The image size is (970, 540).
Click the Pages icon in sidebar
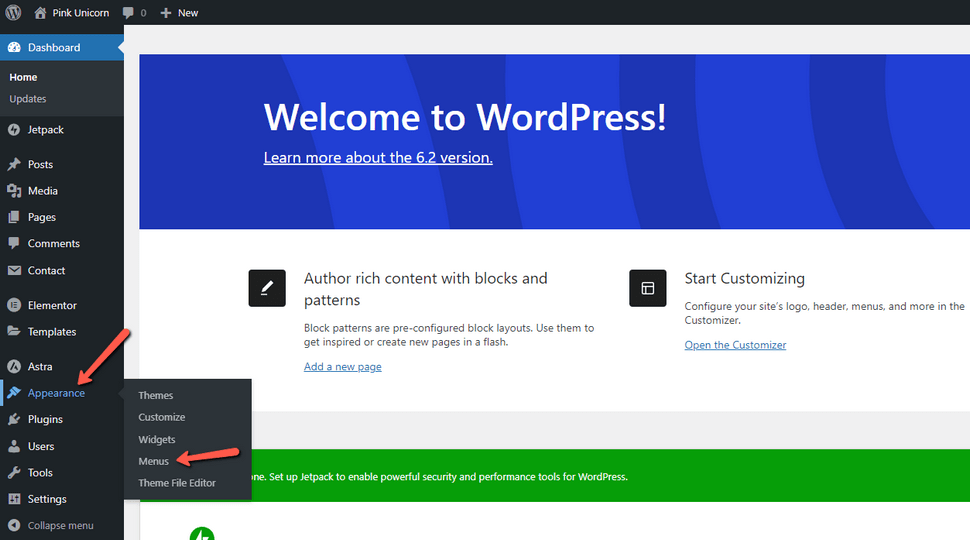pos(14,217)
